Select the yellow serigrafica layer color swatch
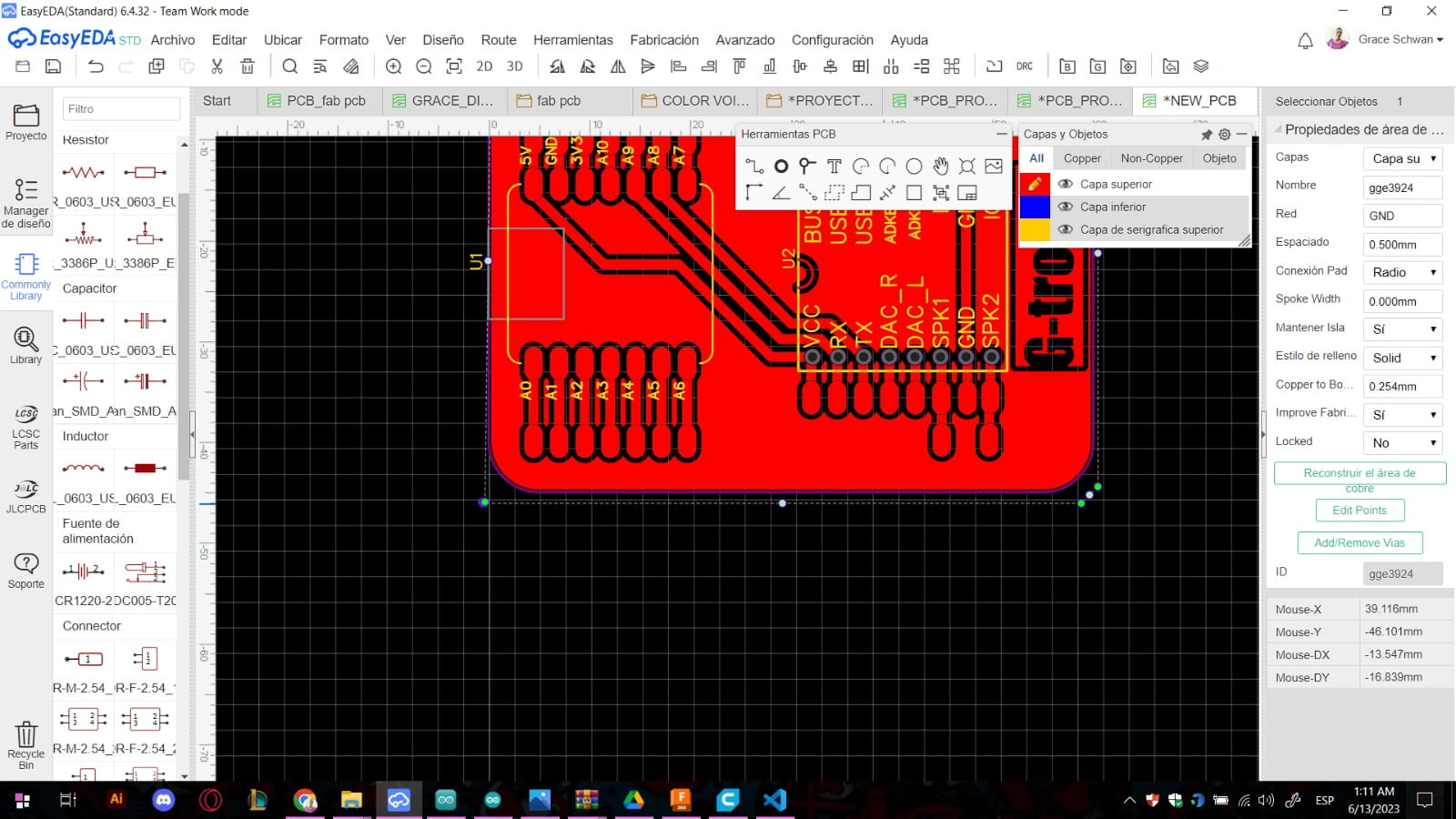Image resolution: width=1456 pixels, height=819 pixels. pos(1035,229)
